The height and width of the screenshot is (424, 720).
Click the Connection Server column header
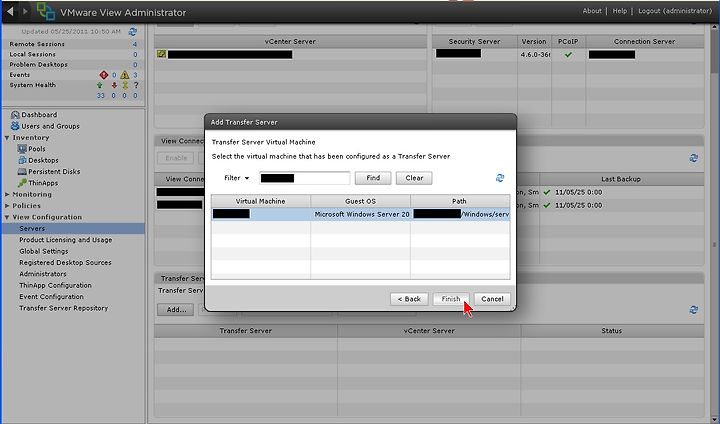point(644,41)
